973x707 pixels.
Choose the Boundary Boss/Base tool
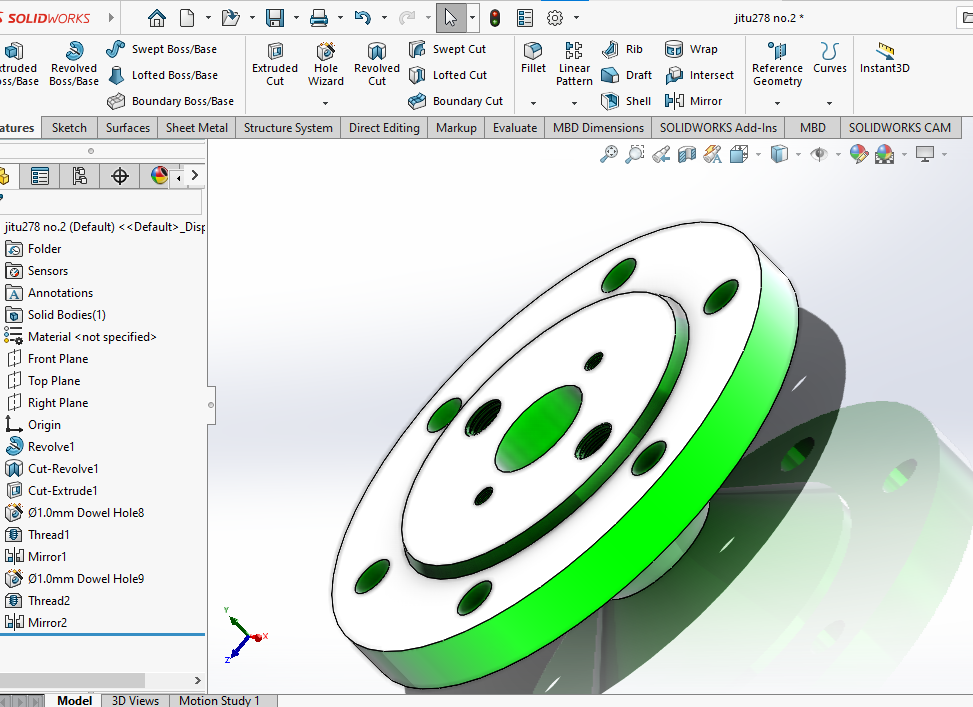coord(170,101)
